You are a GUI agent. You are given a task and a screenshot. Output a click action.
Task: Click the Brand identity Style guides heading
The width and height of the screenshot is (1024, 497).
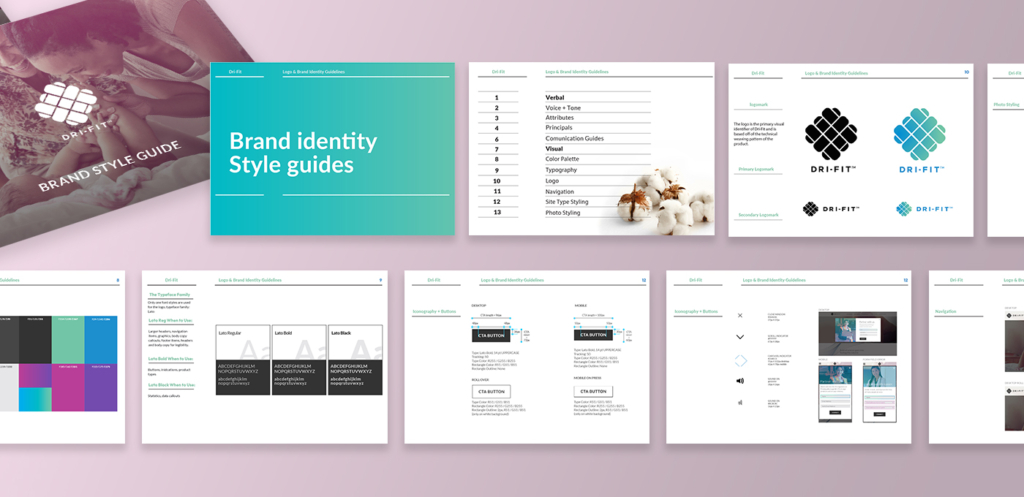(303, 153)
